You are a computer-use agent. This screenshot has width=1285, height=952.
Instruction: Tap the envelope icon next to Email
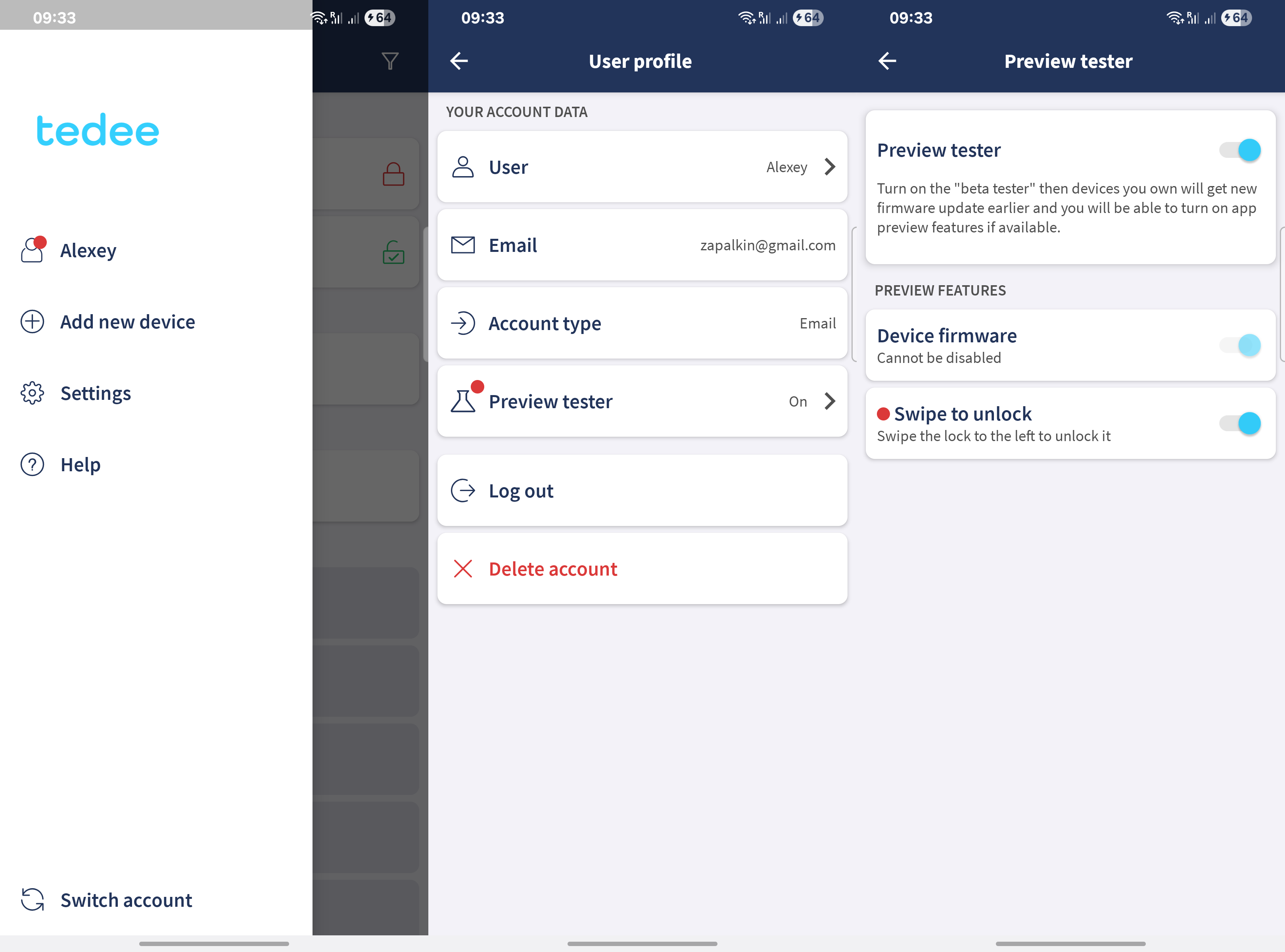click(x=463, y=245)
